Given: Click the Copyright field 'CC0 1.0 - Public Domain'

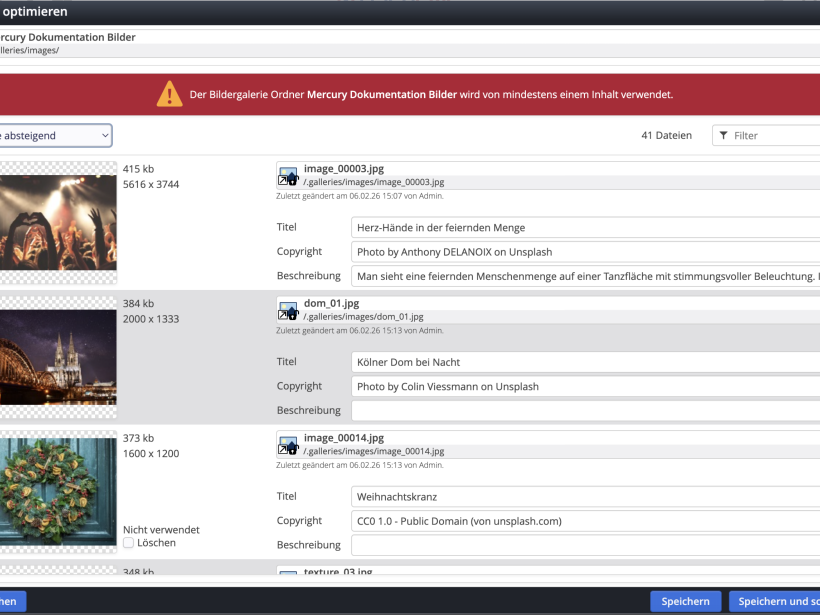Looking at the screenshot, I should coord(585,521).
